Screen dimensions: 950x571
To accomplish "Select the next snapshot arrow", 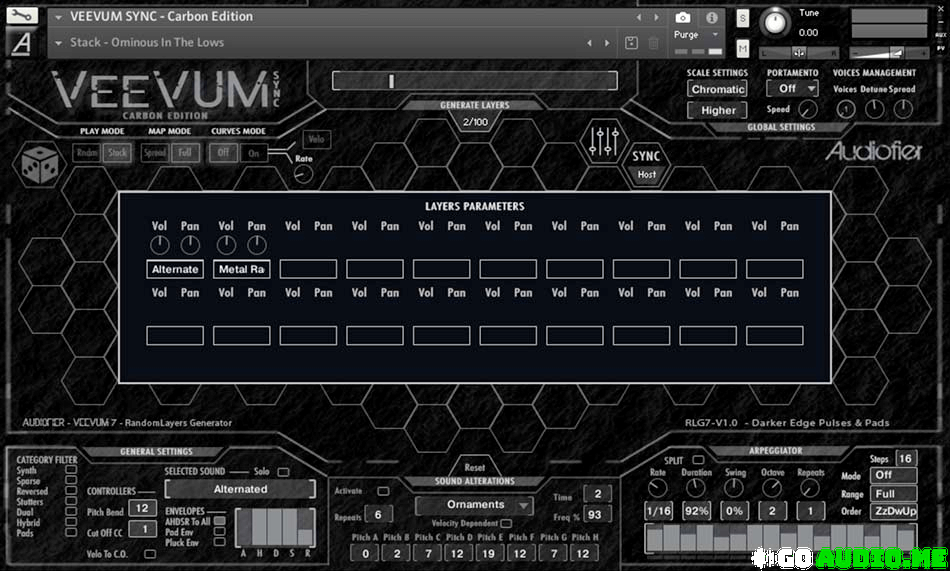I will pyautogui.click(x=607, y=43).
